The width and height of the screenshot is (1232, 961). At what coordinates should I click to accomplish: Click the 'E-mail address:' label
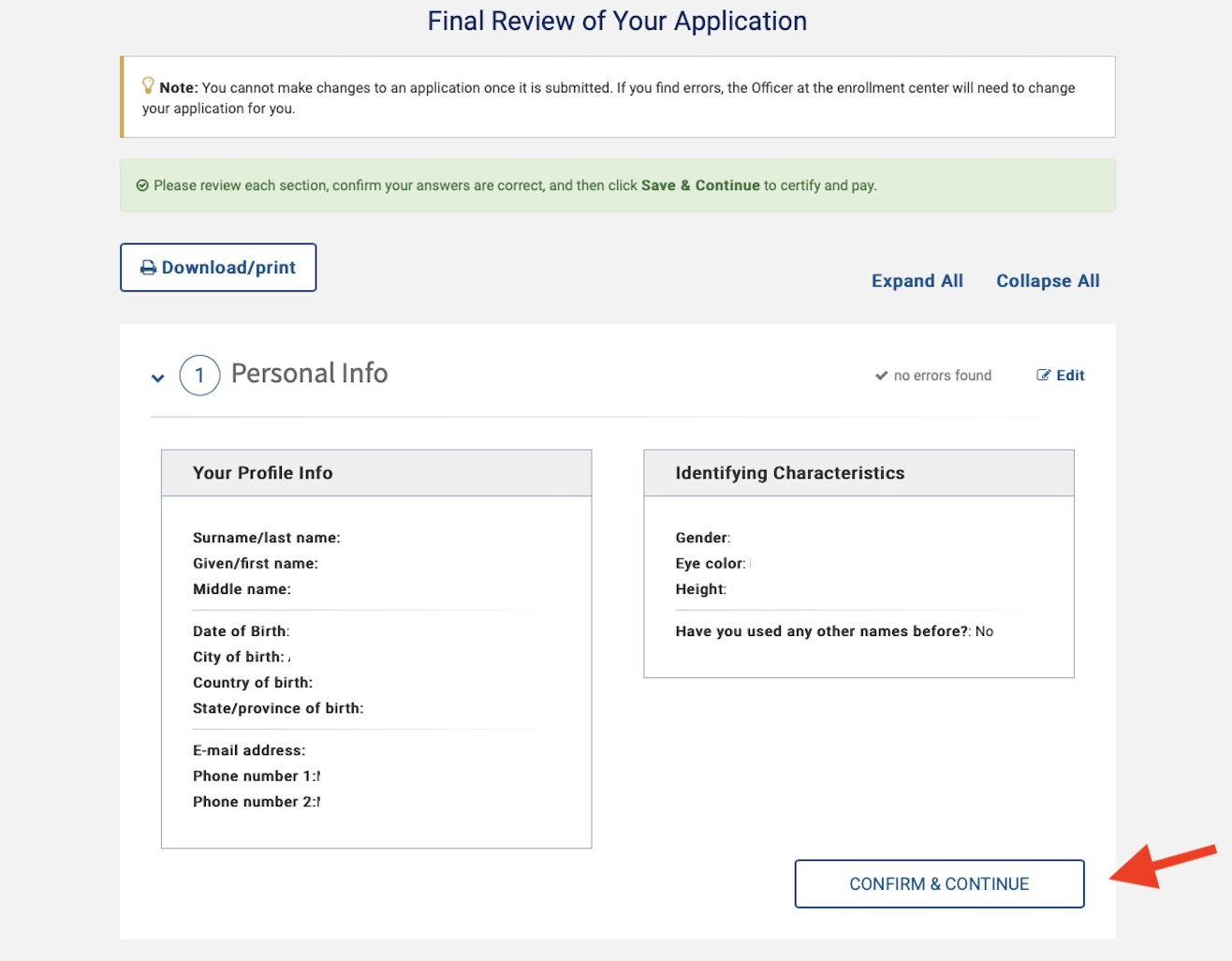249,750
